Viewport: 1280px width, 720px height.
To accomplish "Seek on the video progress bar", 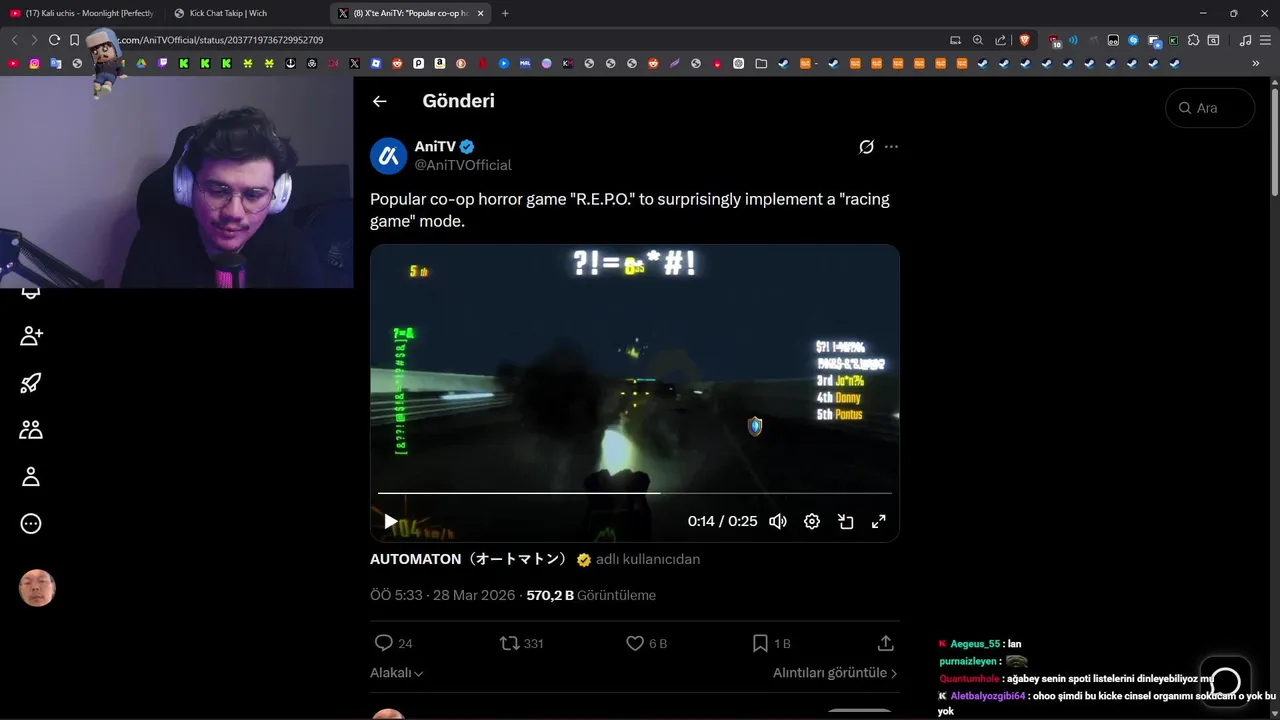I will (x=634, y=493).
